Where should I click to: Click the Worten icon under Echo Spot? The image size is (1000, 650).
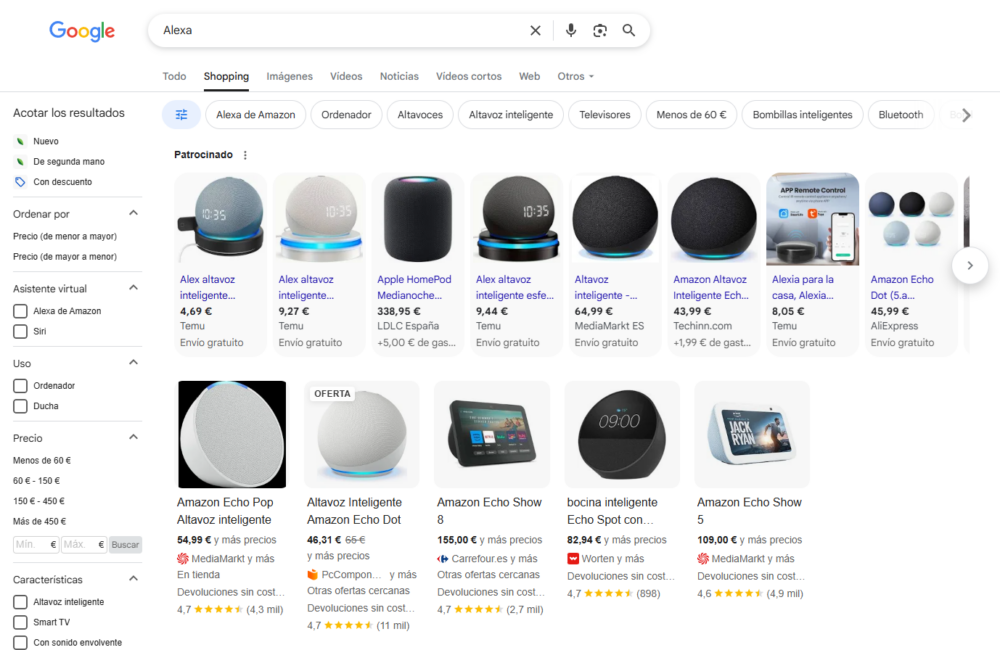point(573,559)
